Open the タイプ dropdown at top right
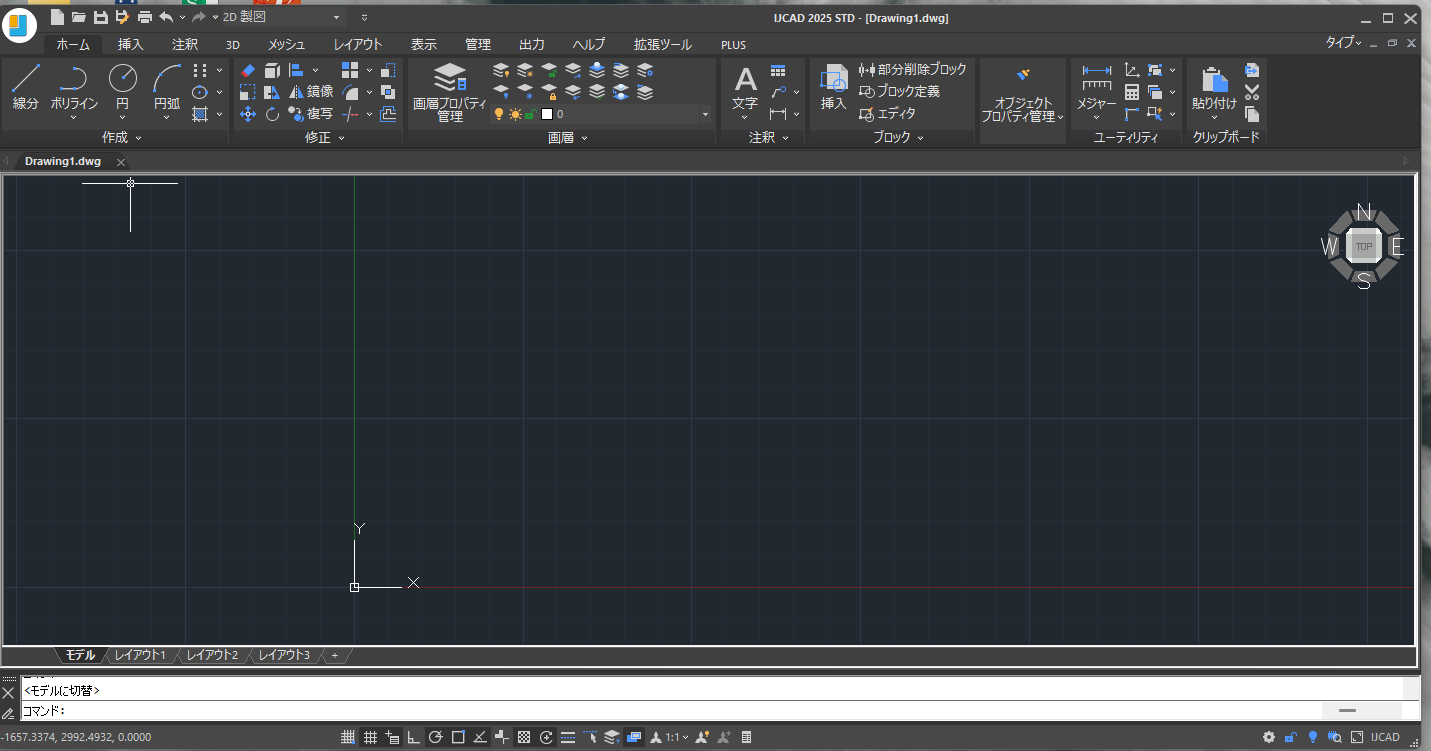This screenshot has width=1431, height=751. click(1343, 43)
